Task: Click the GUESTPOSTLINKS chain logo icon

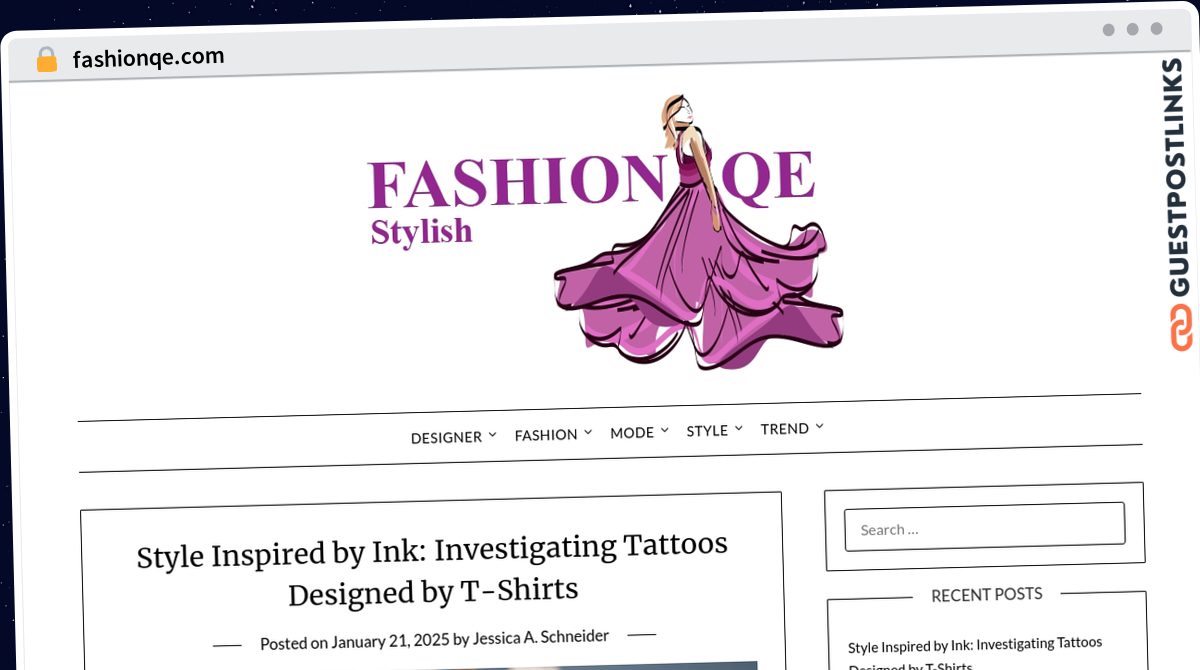Action: point(1180,326)
